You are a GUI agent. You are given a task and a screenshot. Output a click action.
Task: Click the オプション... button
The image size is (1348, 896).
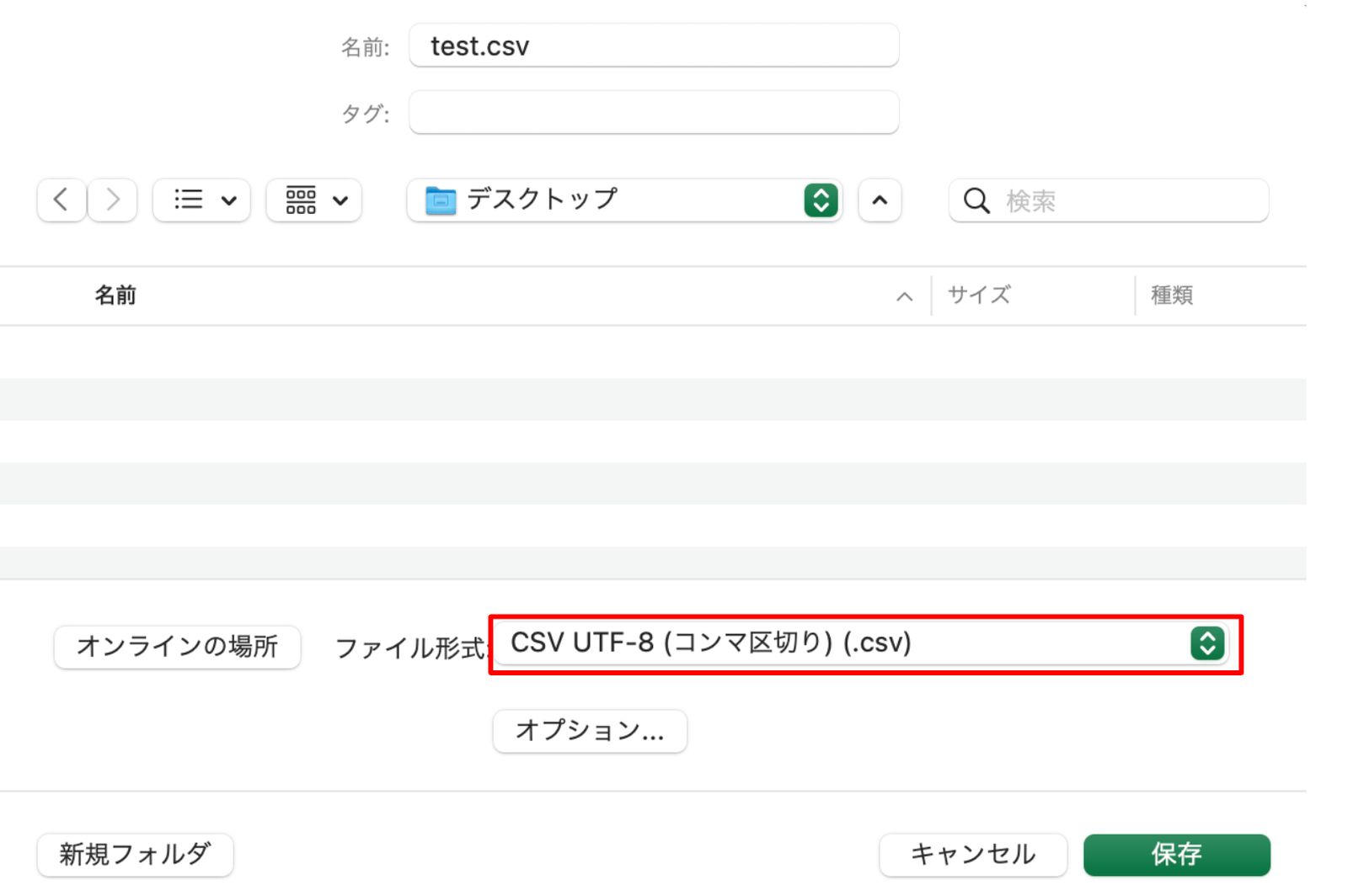point(590,731)
